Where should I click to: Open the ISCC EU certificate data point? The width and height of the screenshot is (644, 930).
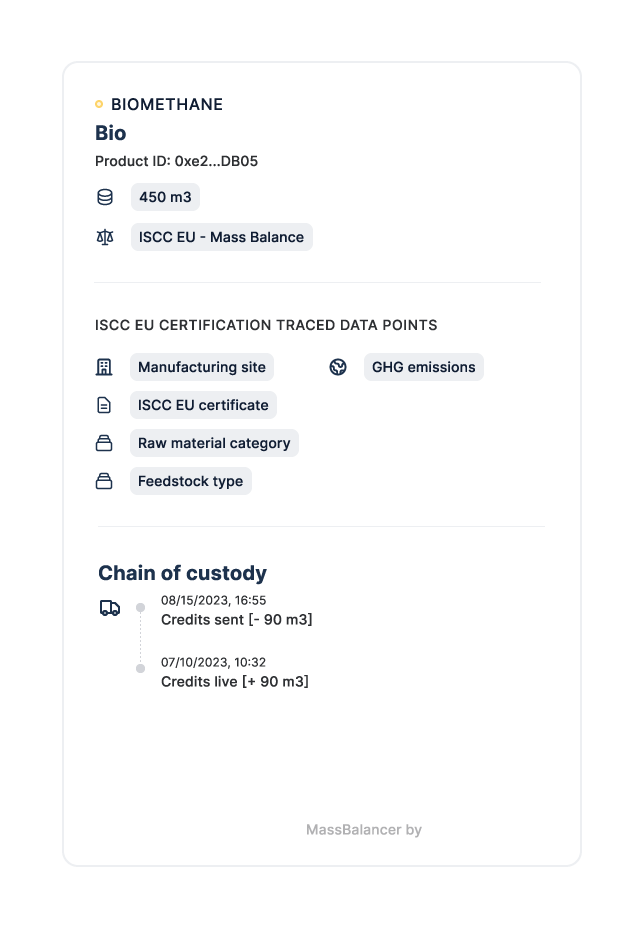203,405
